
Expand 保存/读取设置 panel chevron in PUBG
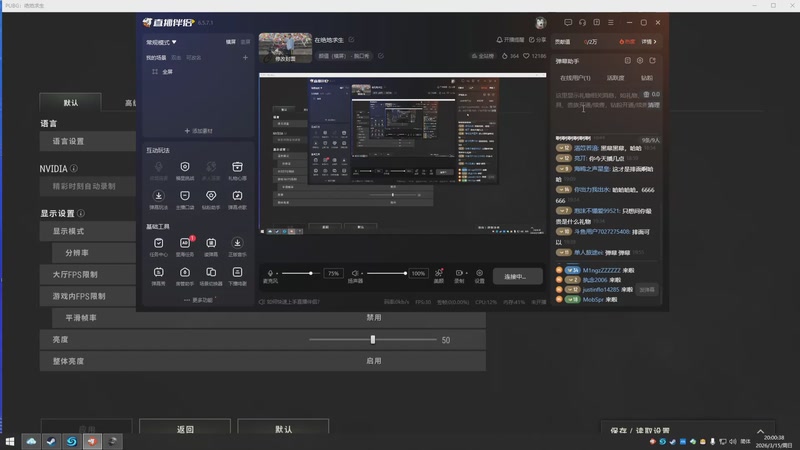point(760,431)
